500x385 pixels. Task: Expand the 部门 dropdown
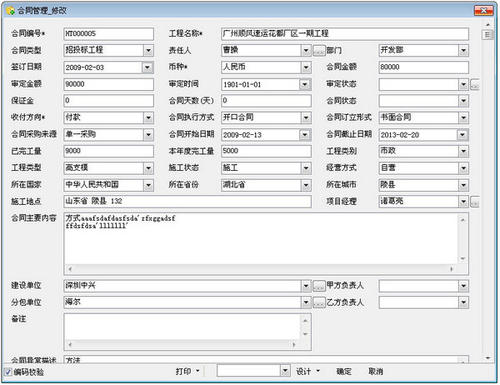pyautogui.click(x=463, y=51)
